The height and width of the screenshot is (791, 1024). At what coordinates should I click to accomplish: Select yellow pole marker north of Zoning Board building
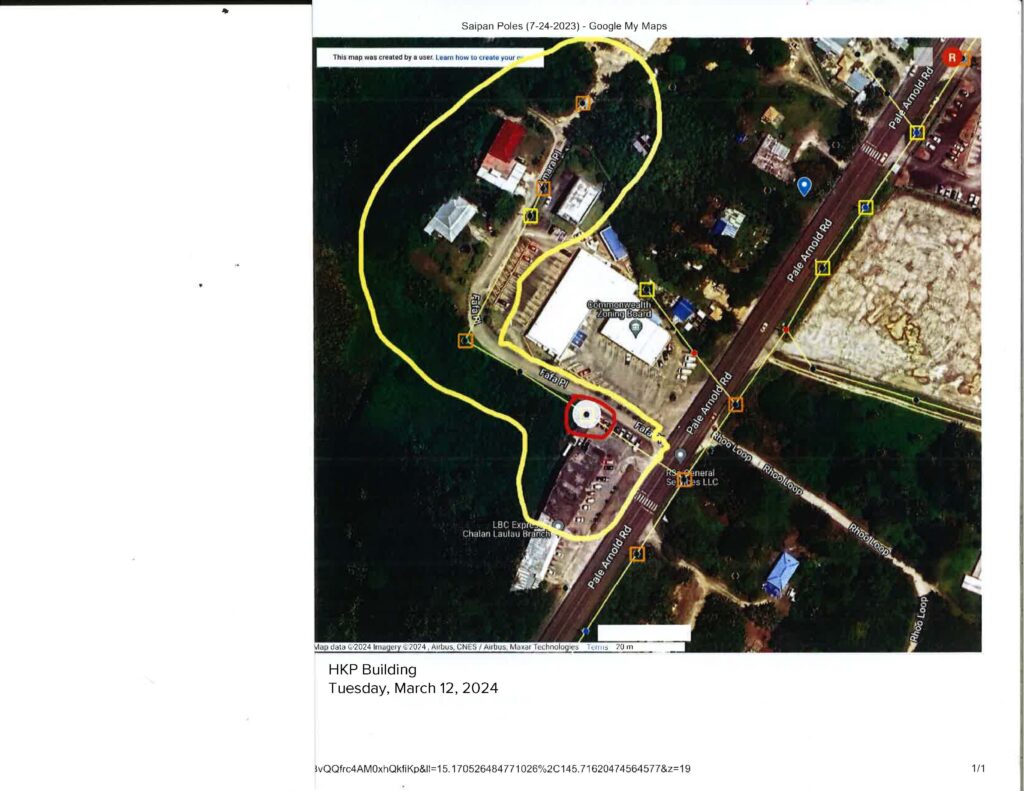click(x=646, y=289)
